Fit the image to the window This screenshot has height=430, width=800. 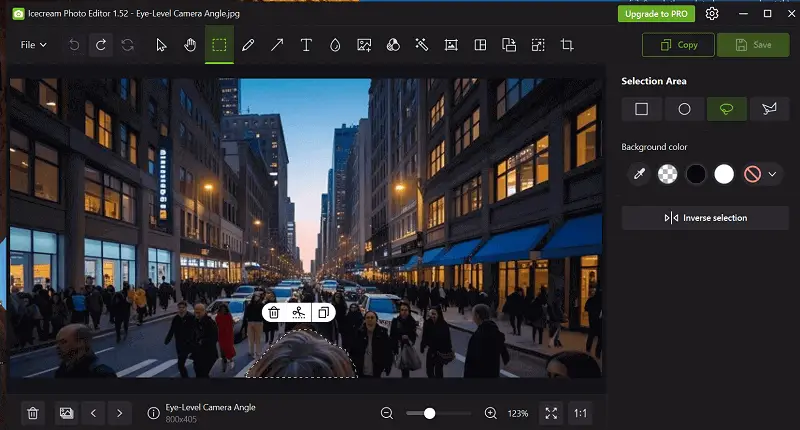pos(551,413)
